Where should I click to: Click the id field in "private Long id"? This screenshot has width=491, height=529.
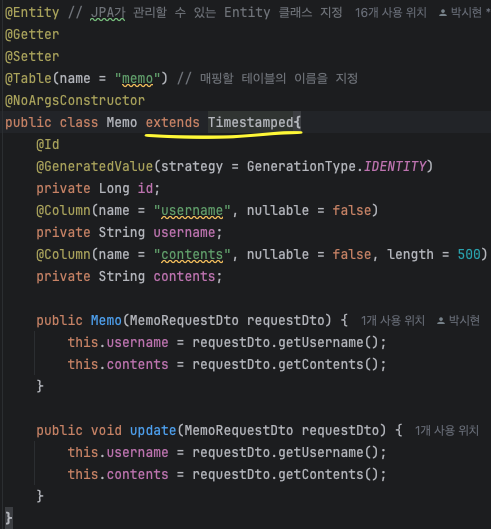145,189
